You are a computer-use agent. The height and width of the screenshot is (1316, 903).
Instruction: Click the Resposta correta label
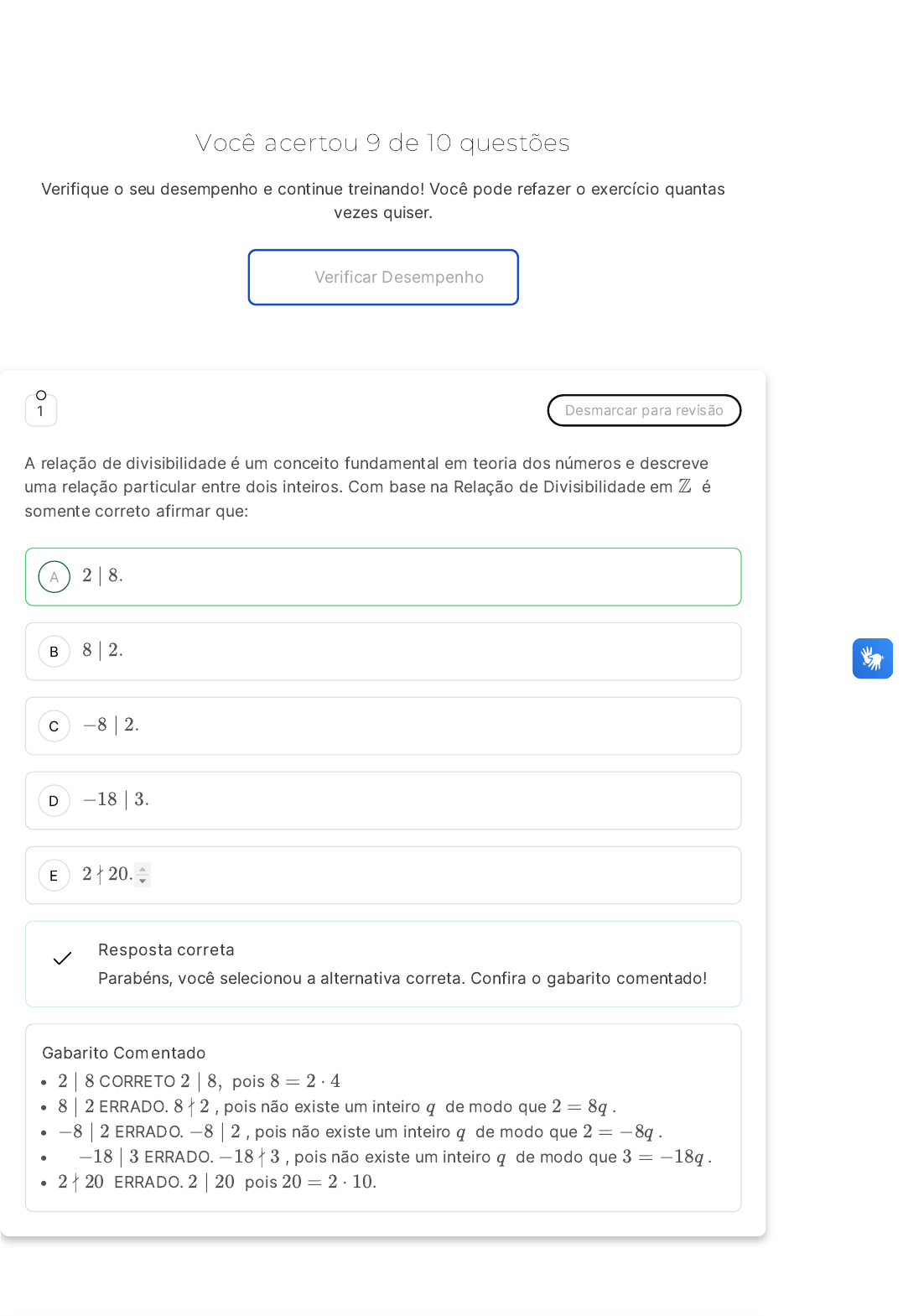click(x=166, y=949)
